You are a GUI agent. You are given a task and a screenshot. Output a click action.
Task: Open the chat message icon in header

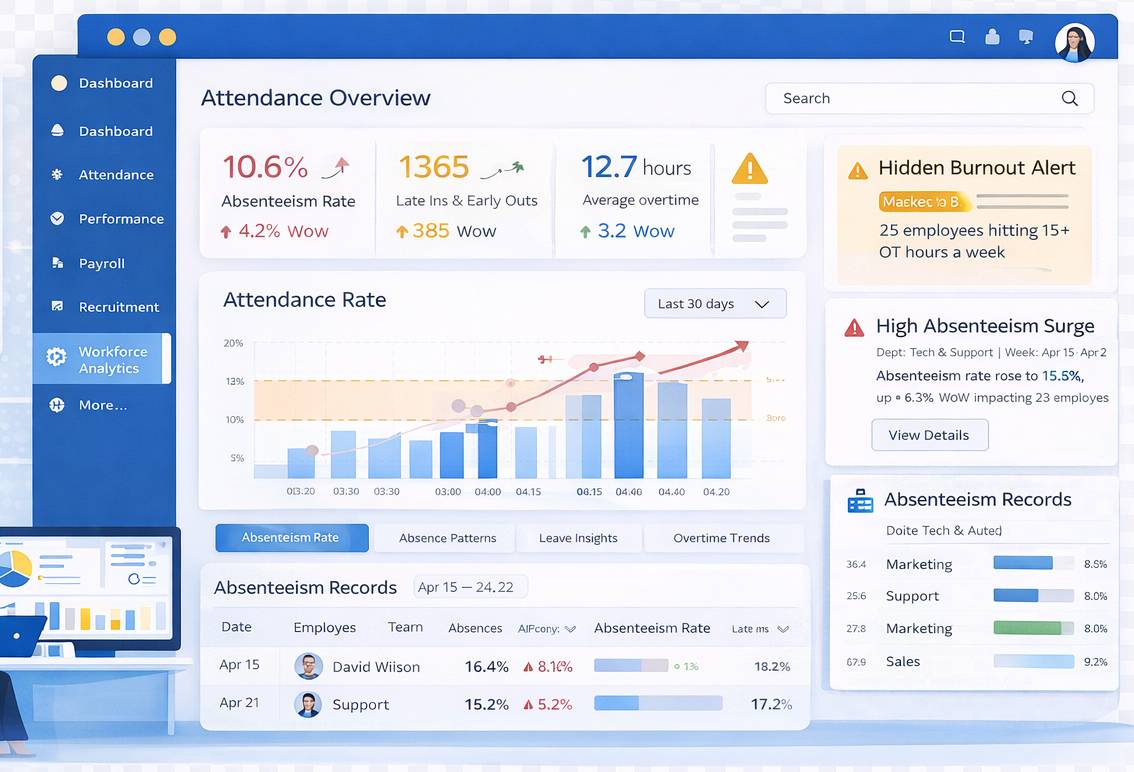[x=957, y=37]
